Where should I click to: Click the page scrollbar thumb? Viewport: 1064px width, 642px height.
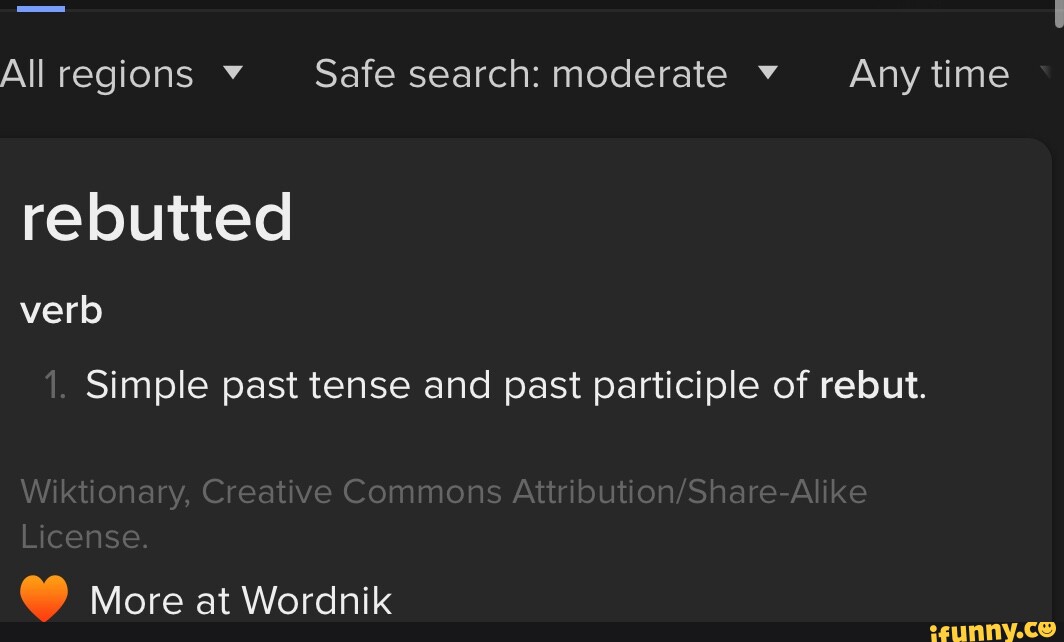[1059, 12]
